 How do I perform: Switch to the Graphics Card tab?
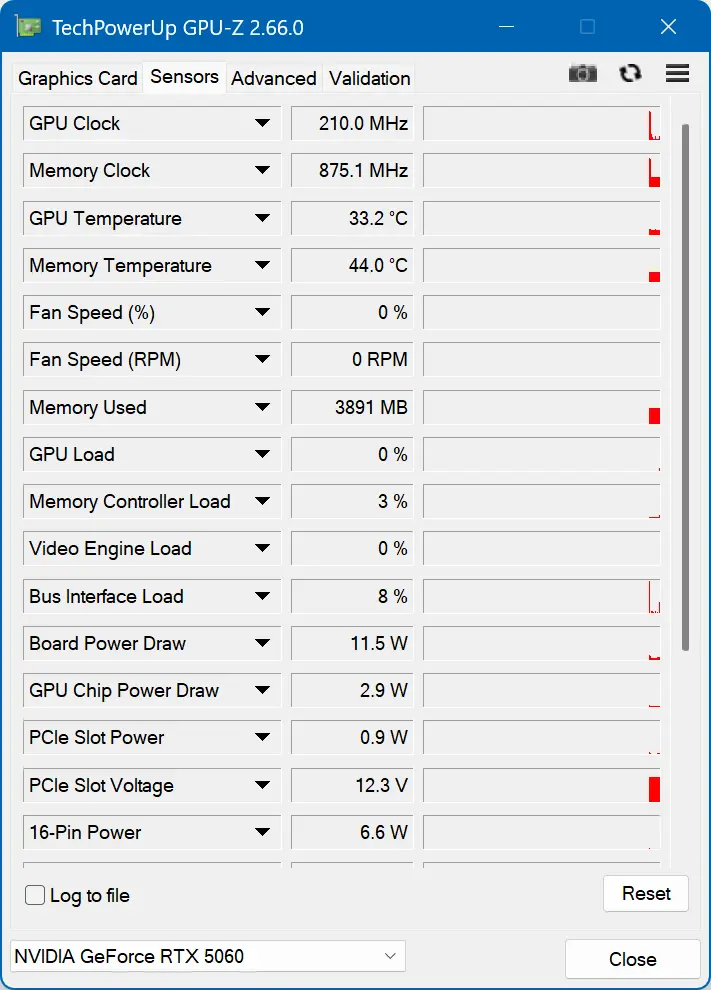pyautogui.click(x=78, y=78)
